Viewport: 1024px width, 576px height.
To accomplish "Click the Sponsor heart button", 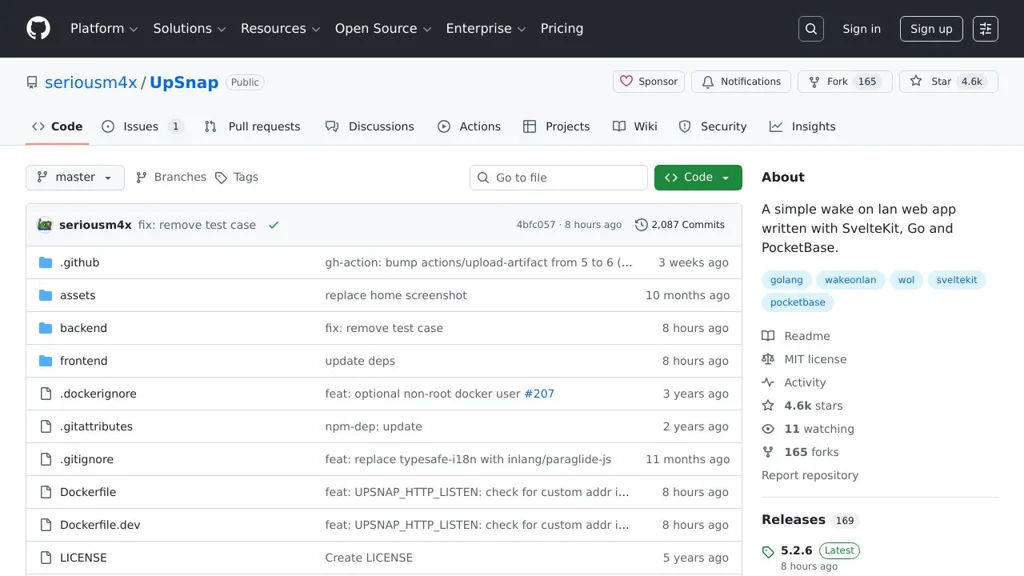I will click(x=648, y=82).
